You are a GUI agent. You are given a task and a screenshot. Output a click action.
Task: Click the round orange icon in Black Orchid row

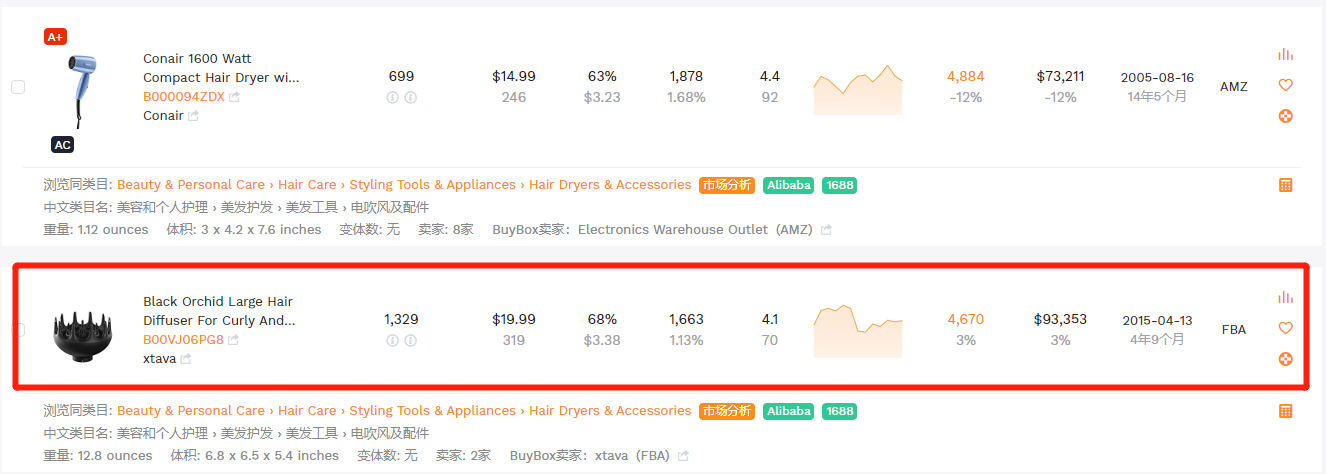1285,359
